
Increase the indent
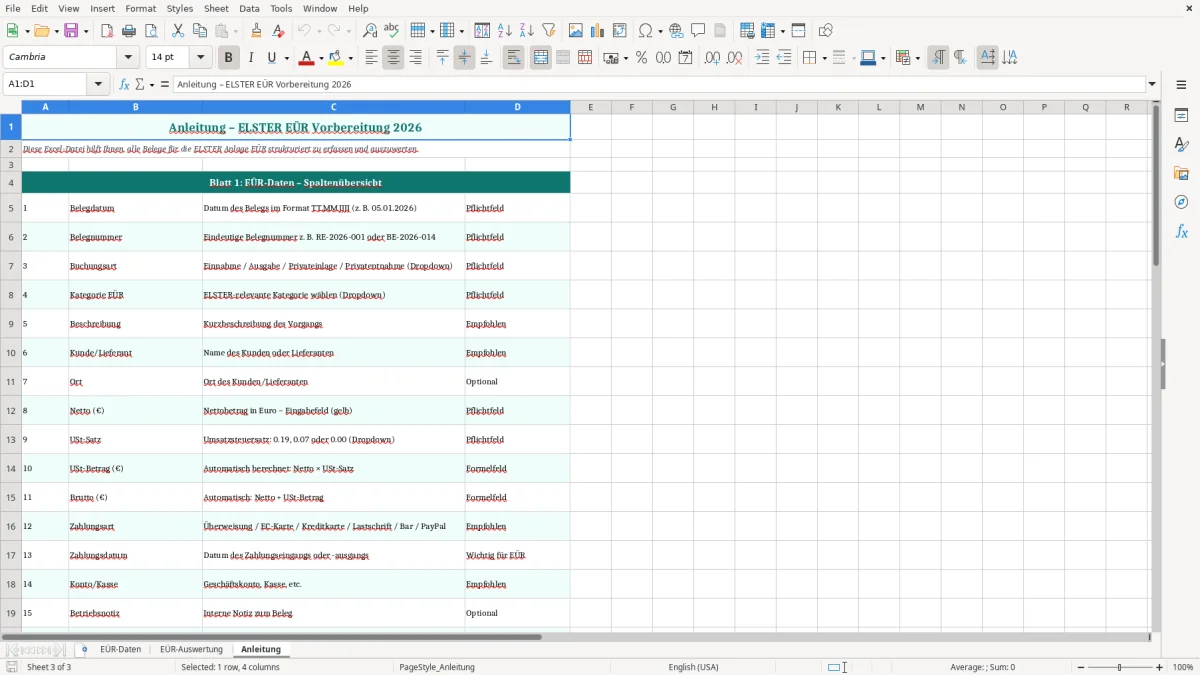(x=762, y=58)
